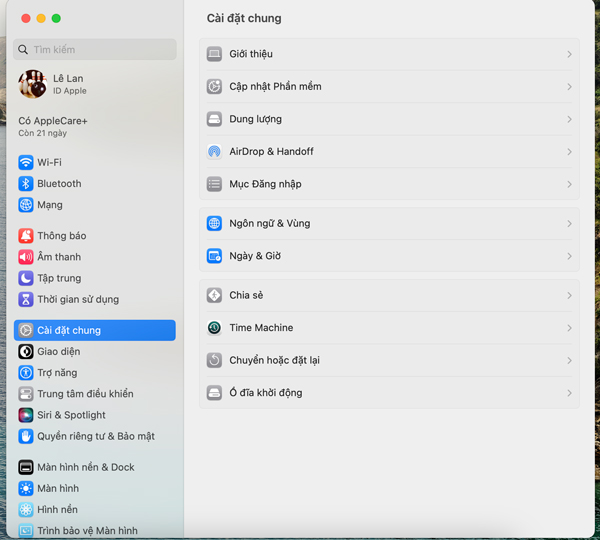Click the Wi-Fi icon in sidebar
The height and width of the screenshot is (540, 600).
pos(26,162)
